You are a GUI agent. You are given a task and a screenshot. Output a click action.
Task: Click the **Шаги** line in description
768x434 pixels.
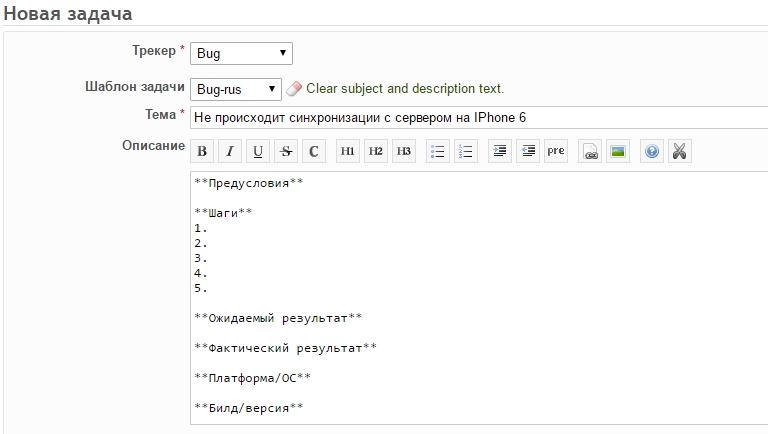point(223,213)
